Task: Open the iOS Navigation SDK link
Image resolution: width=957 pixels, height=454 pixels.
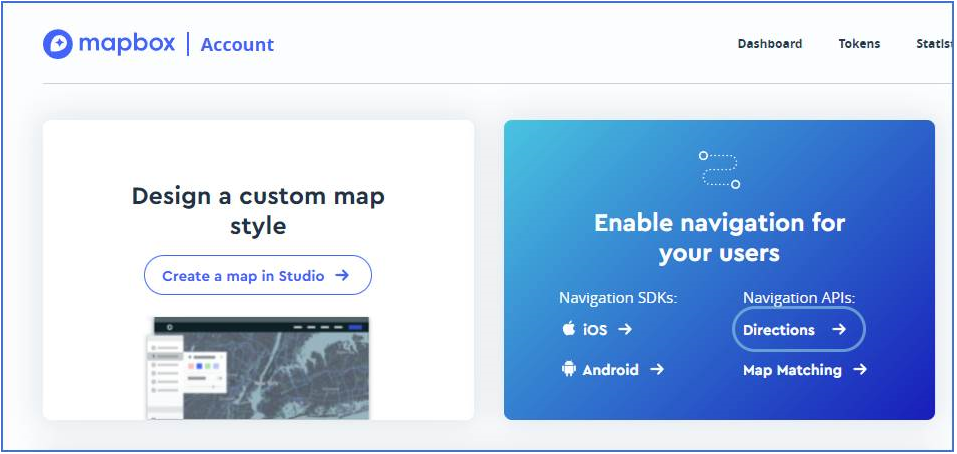Action: point(596,330)
